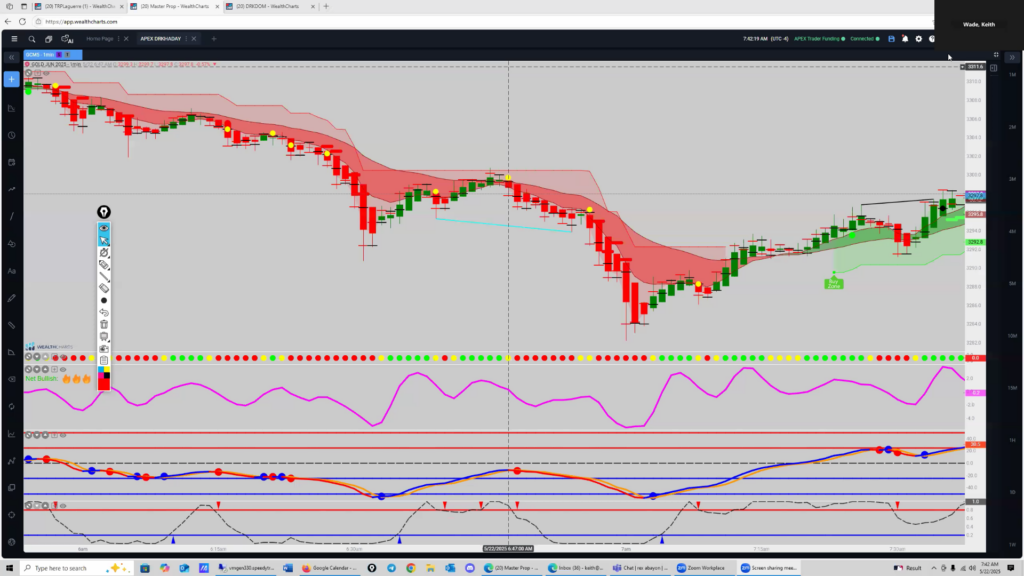Toggle the chart fullscreen icon
The image size is (1024, 576).
point(996,55)
